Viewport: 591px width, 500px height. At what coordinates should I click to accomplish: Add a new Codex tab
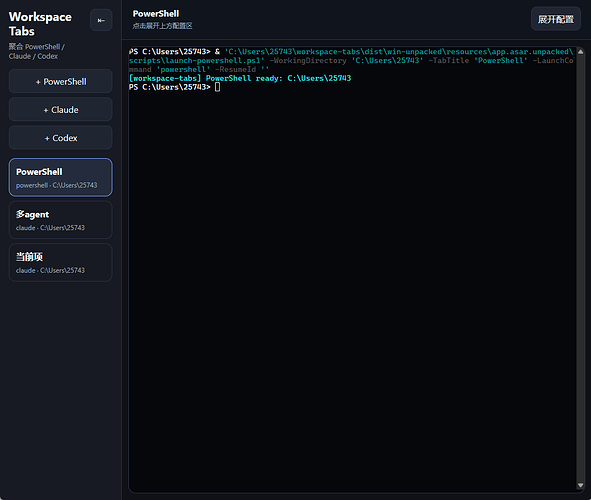[61, 138]
